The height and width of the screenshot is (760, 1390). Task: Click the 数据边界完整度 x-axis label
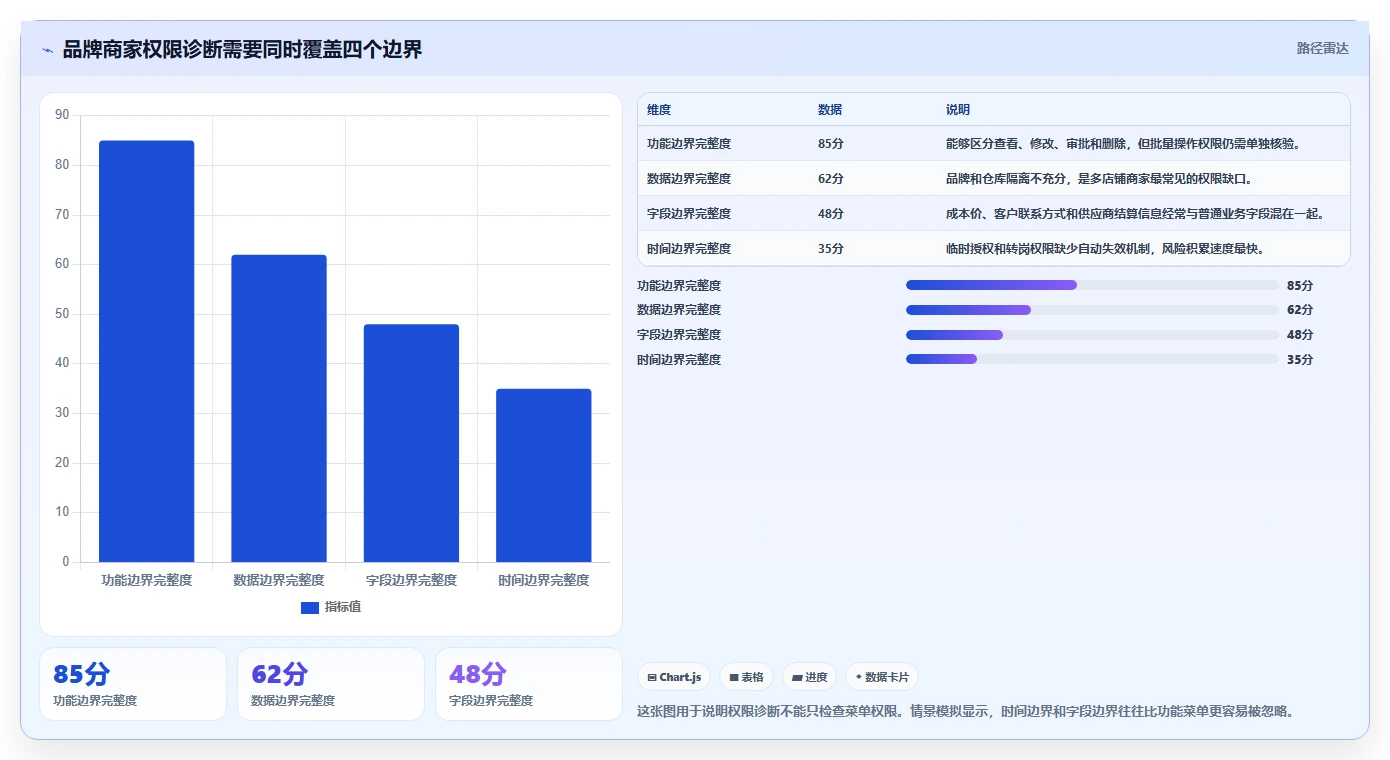[x=279, y=580]
